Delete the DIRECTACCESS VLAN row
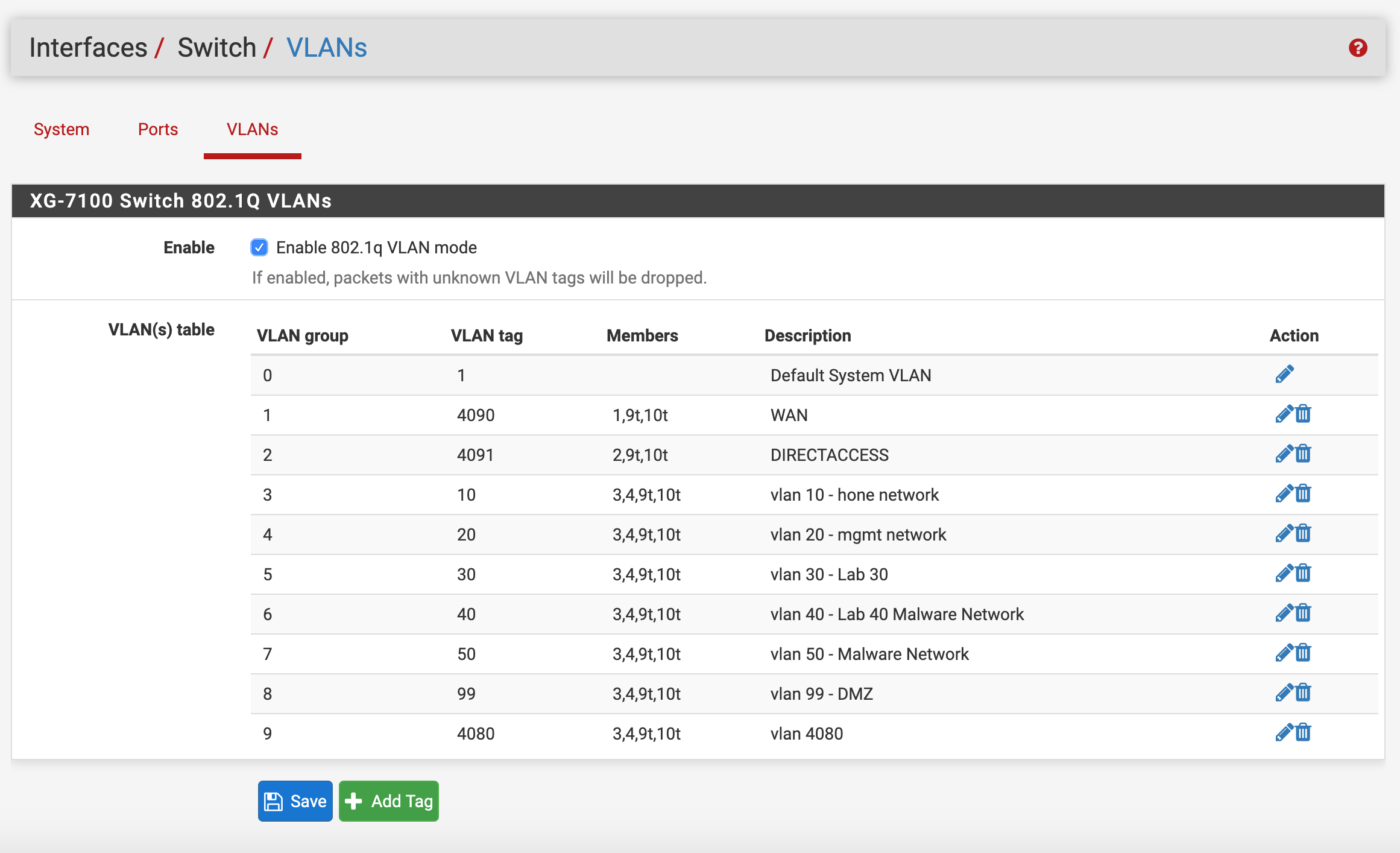Viewport: 1400px width, 853px height. coord(1304,454)
